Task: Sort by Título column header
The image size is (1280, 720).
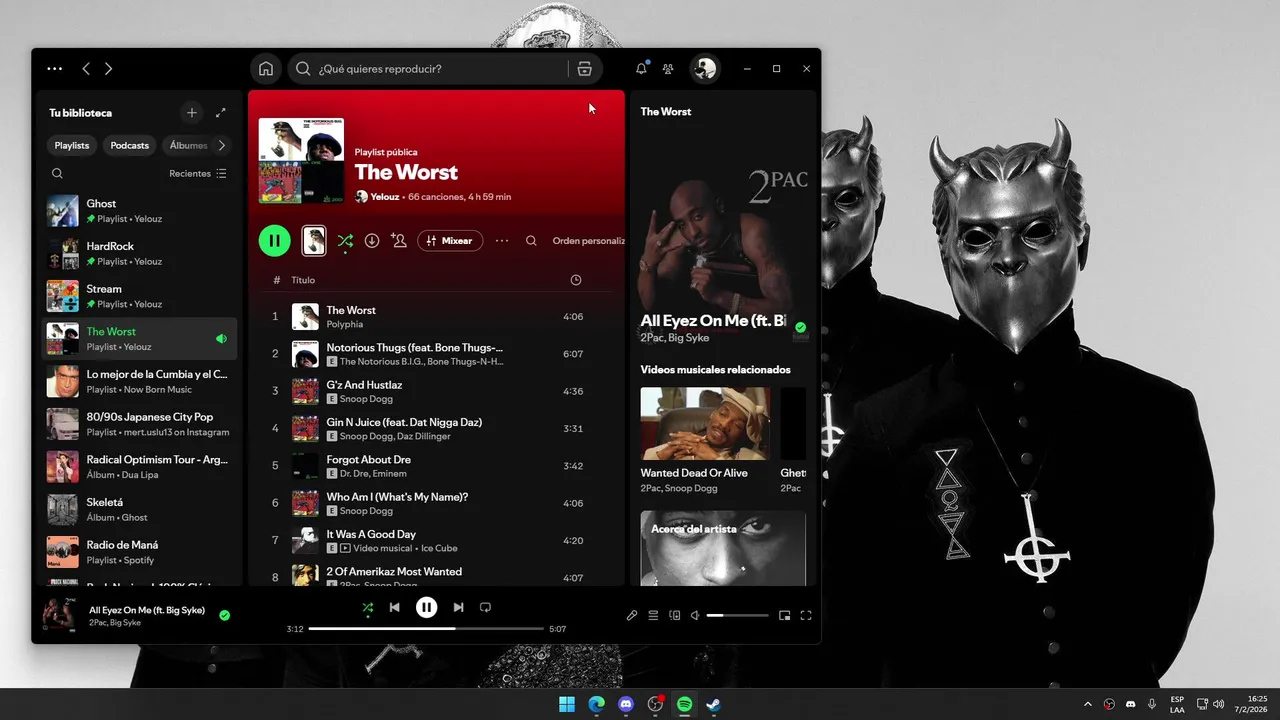Action: pos(303,281)
